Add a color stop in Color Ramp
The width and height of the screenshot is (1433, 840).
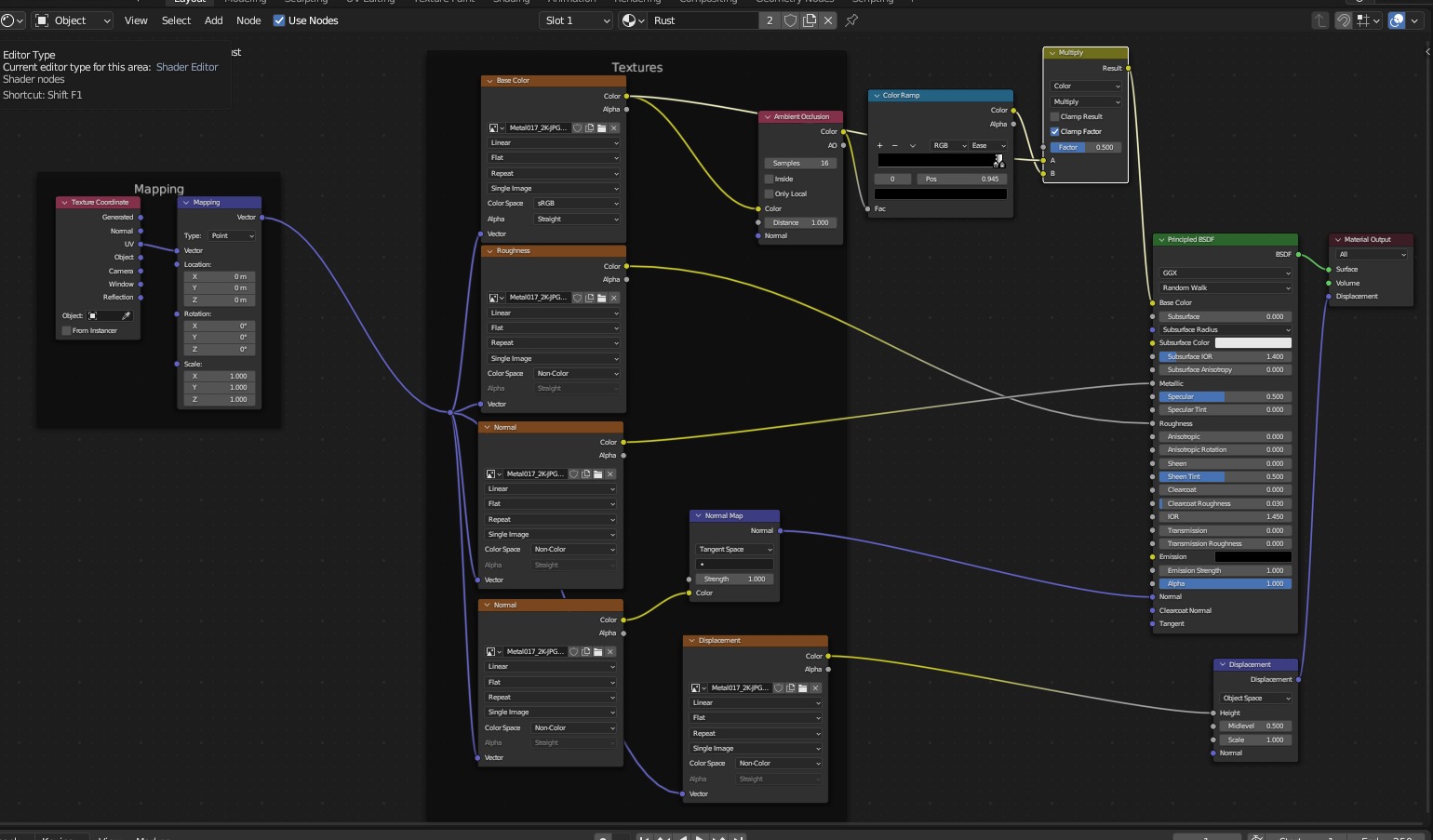click(879, 145)
